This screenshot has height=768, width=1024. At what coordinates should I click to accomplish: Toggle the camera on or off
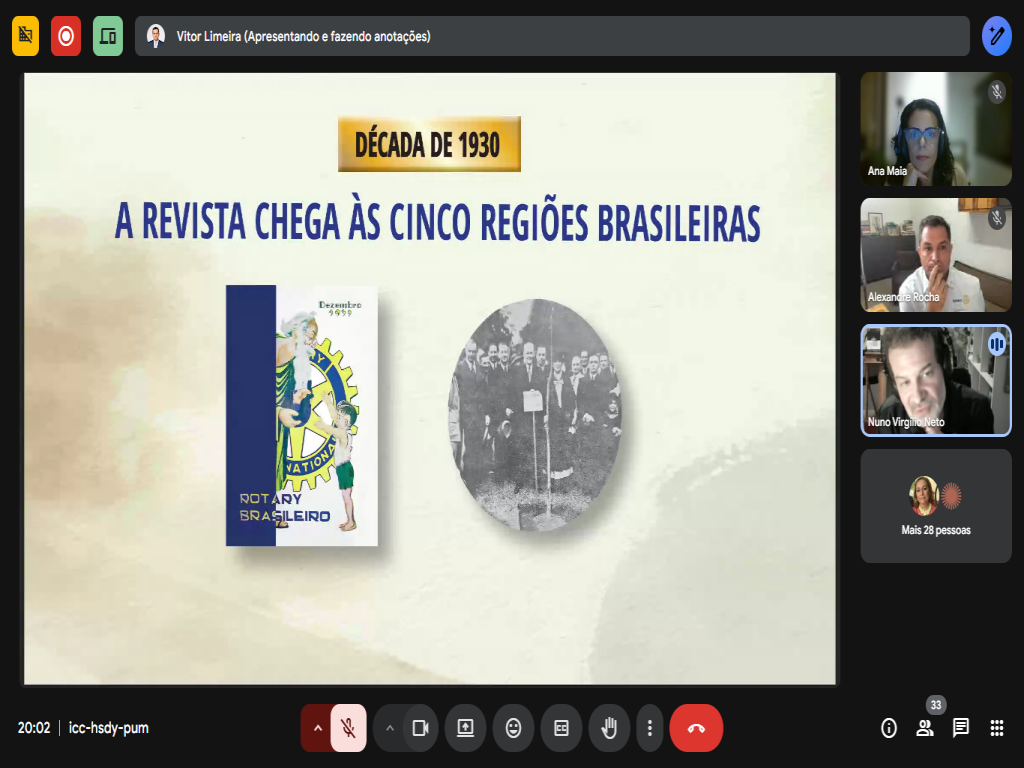421,728
